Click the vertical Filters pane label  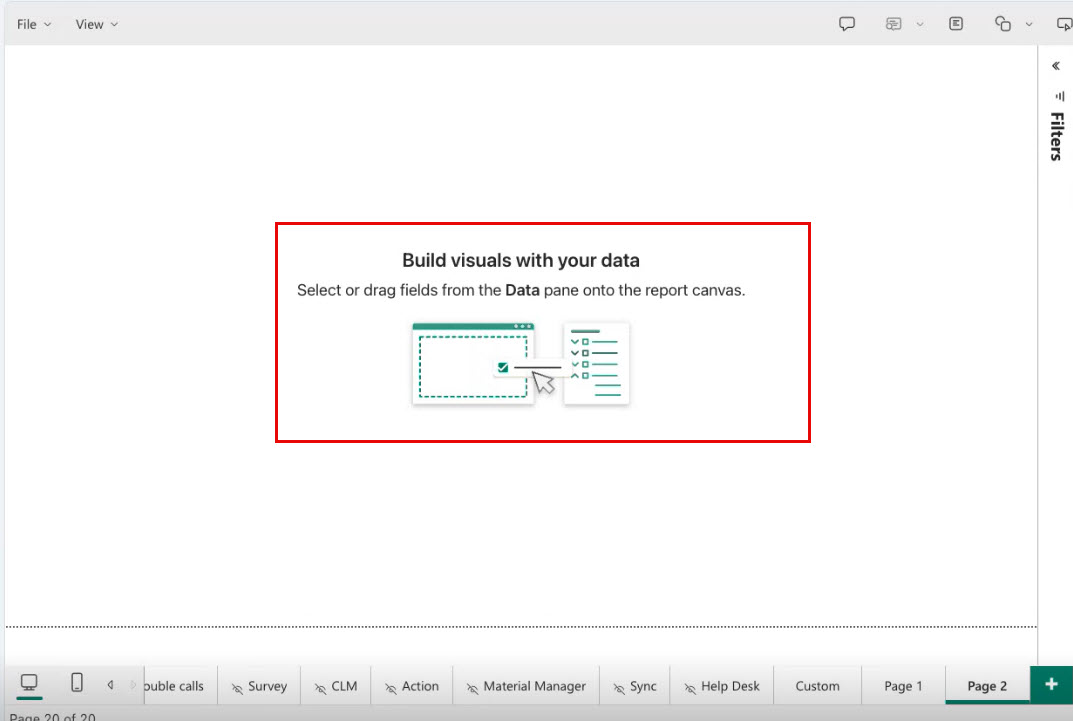(1056, 136)
